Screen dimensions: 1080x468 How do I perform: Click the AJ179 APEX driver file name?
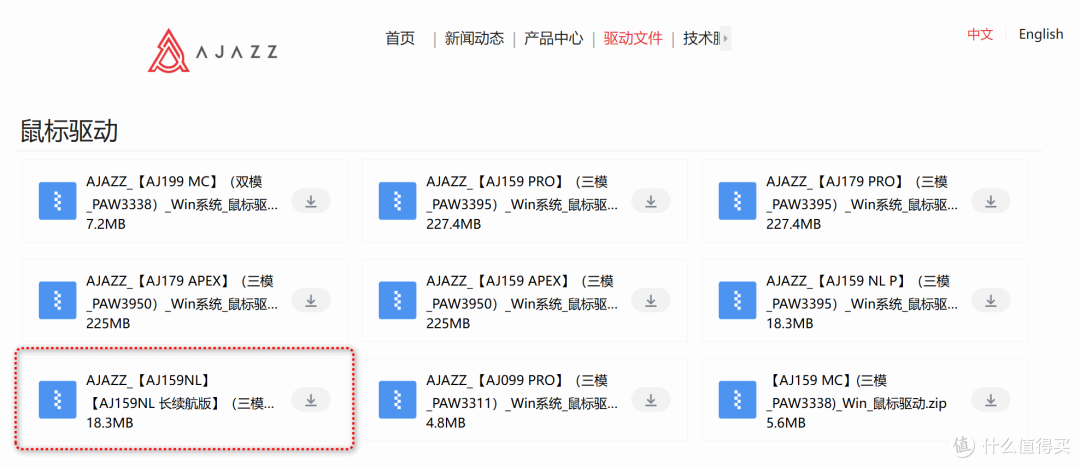coord(182,292)
